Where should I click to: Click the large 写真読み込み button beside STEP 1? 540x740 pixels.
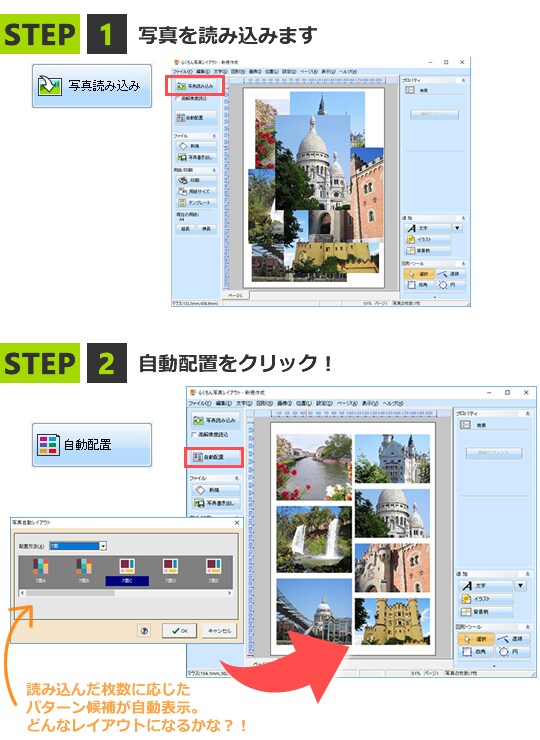click(x=92, y=86)
